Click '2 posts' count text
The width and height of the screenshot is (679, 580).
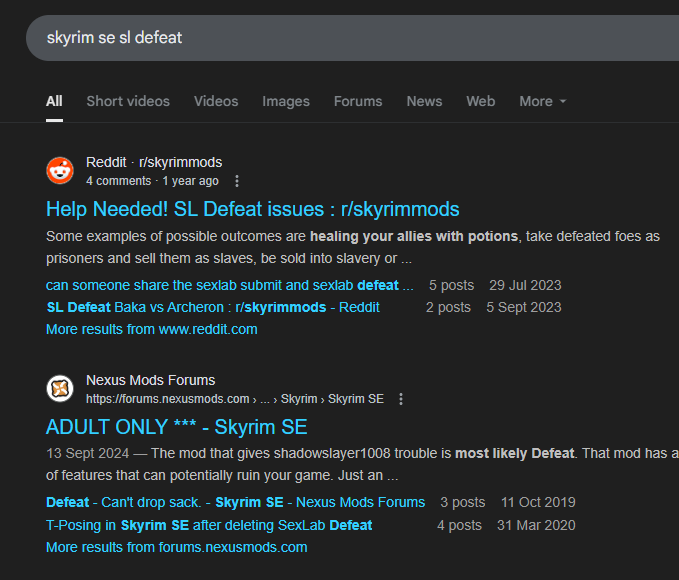tap(448, 308)
